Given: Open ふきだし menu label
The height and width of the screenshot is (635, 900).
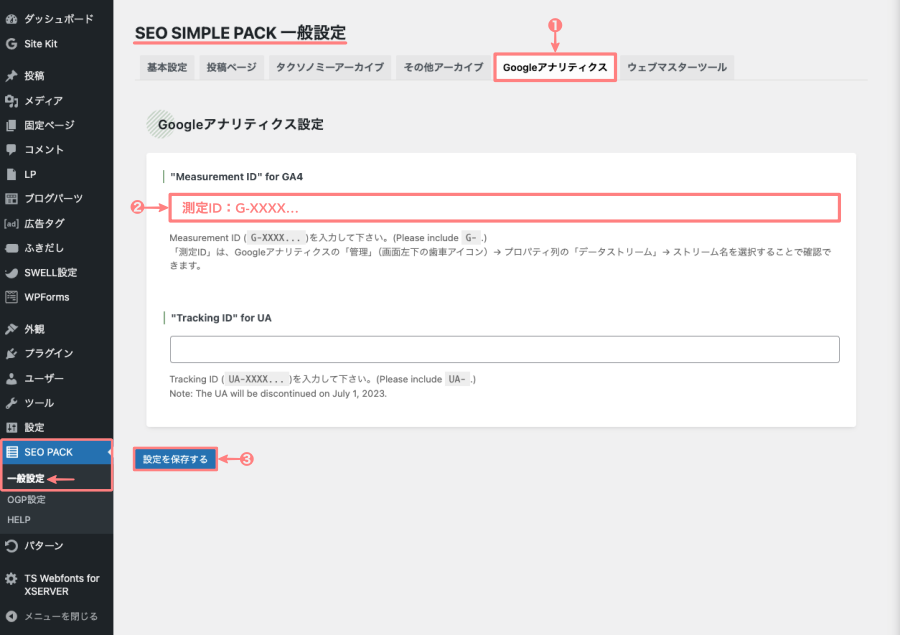Looking at the screenshot, I should (44, 248).
